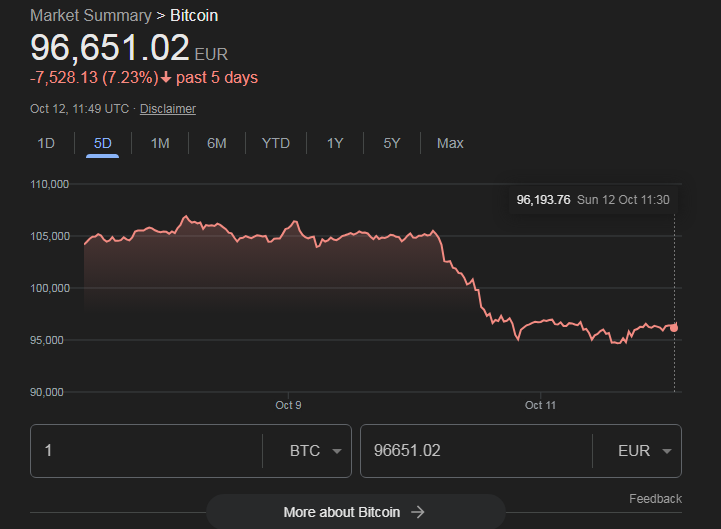Click the 90,000 y-axis label

click(x=46, y=392)
